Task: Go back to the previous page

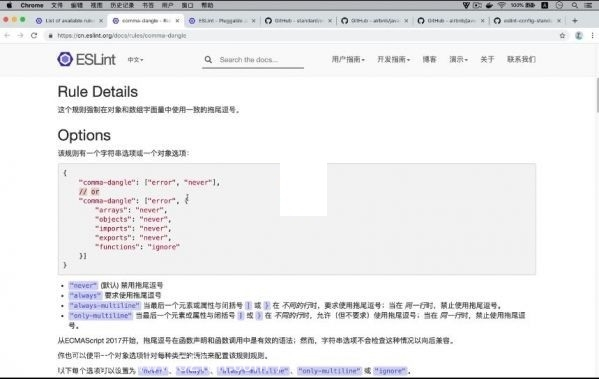Action: (7, 36)
